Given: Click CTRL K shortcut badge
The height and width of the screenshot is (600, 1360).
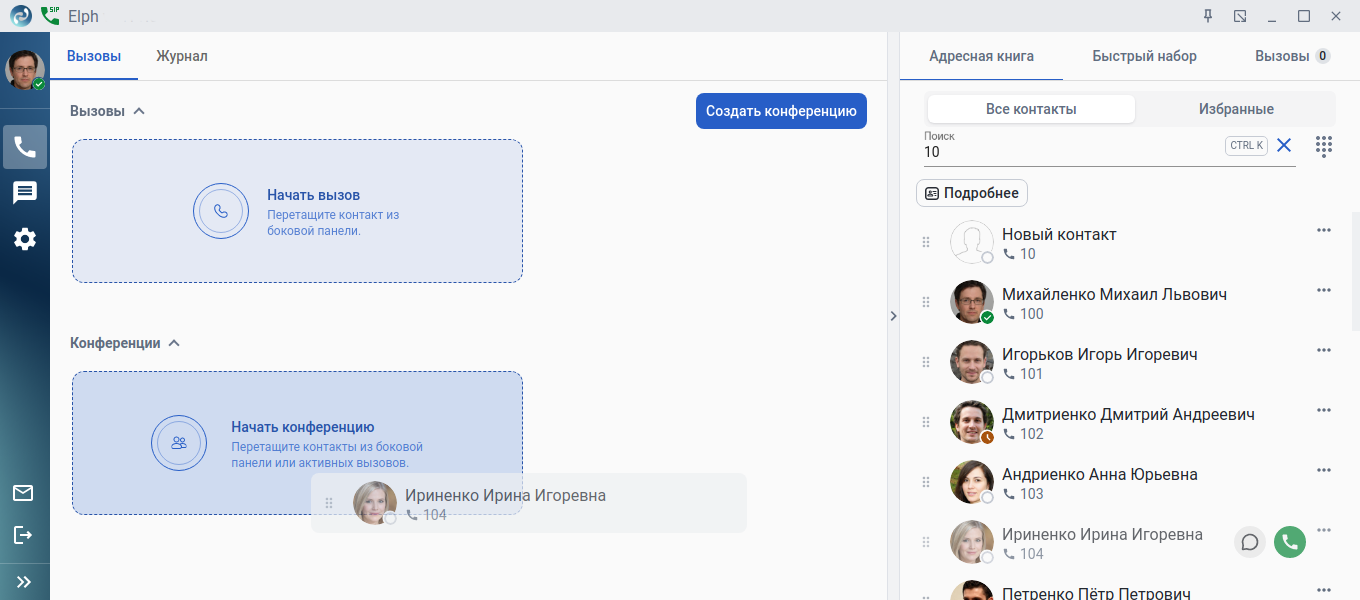Looking at the screenshot, I should 1246,146.
